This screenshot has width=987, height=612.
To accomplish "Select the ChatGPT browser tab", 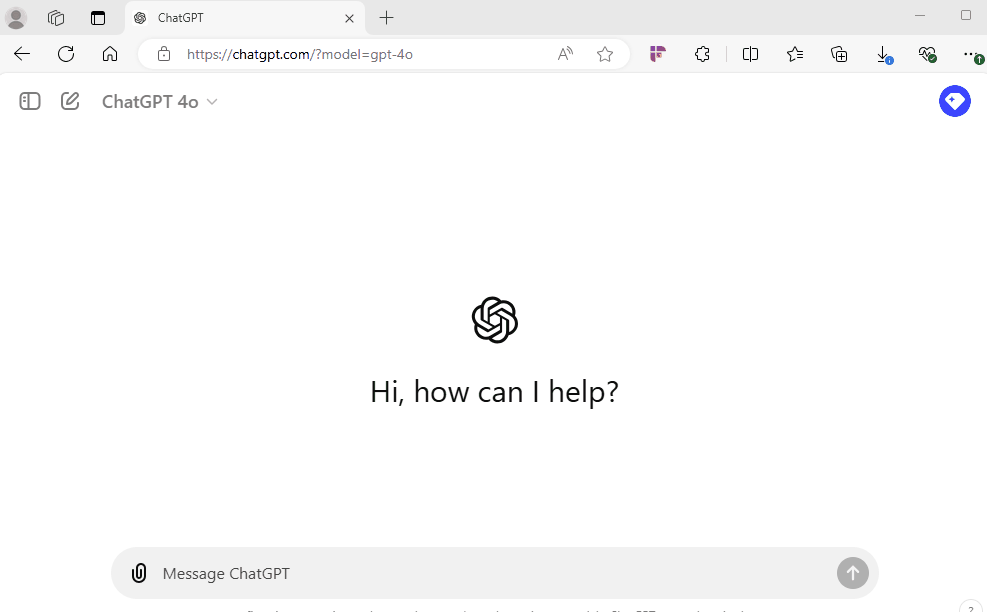I will tap(244, 18).
